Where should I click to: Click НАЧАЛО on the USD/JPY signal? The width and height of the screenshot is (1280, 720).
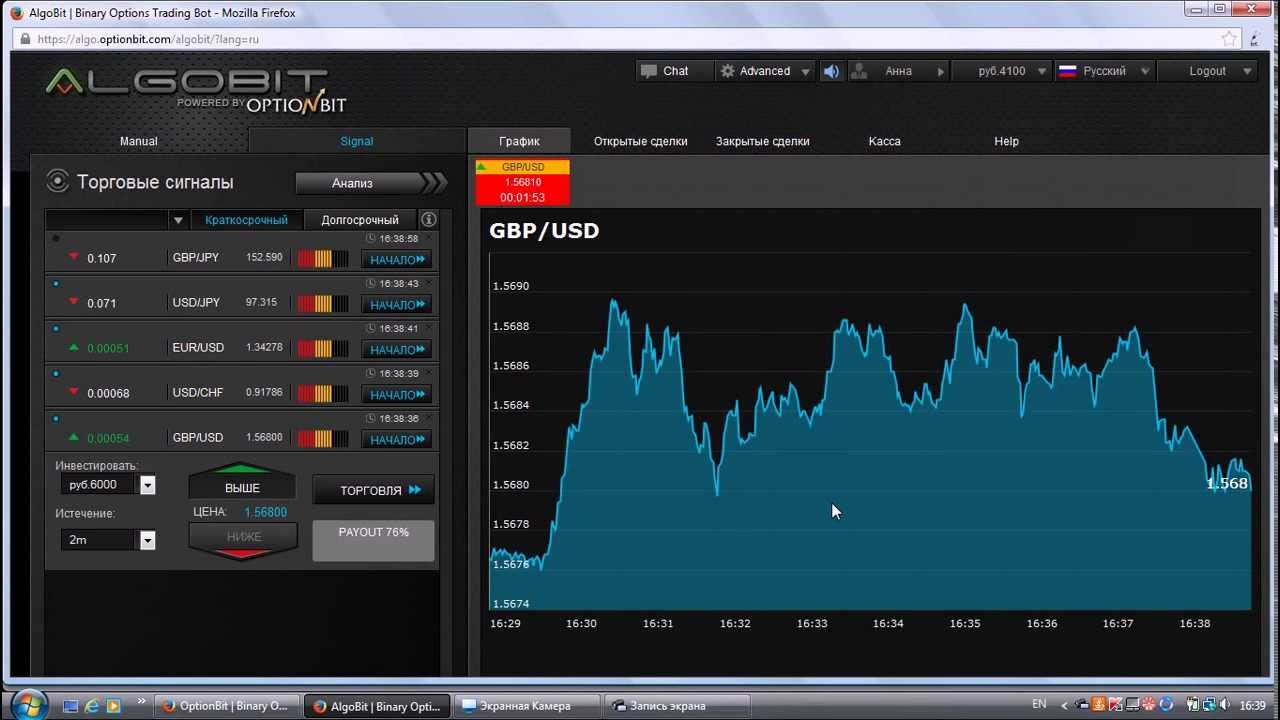click(396, 305)
